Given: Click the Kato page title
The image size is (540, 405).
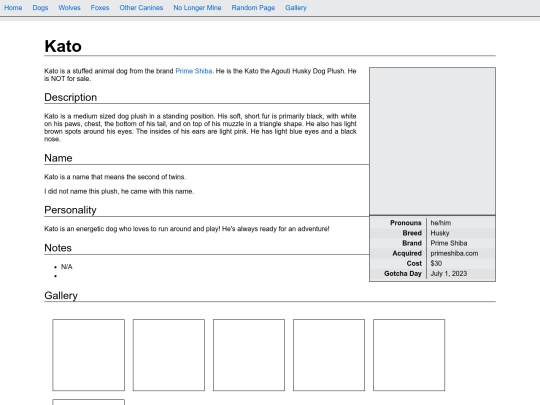Looking at the screenshot, I should pos(63,46).
